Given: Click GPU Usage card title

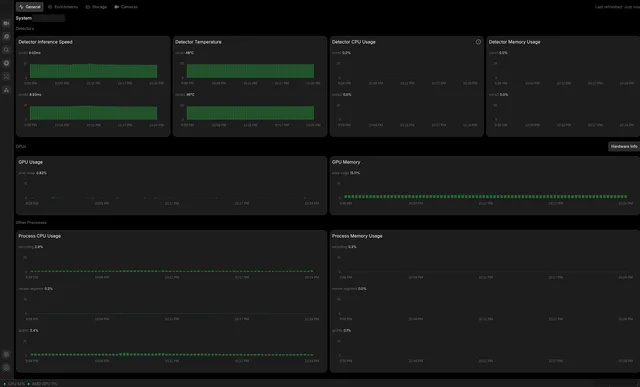Looking at the screenshot, I should click(x=30, y=162).
